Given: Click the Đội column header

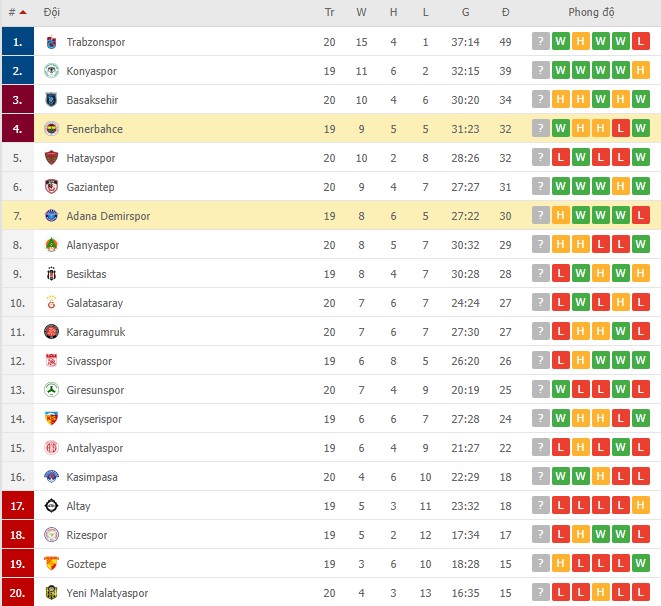Looking at the screenshot, I should pos(52,13).
